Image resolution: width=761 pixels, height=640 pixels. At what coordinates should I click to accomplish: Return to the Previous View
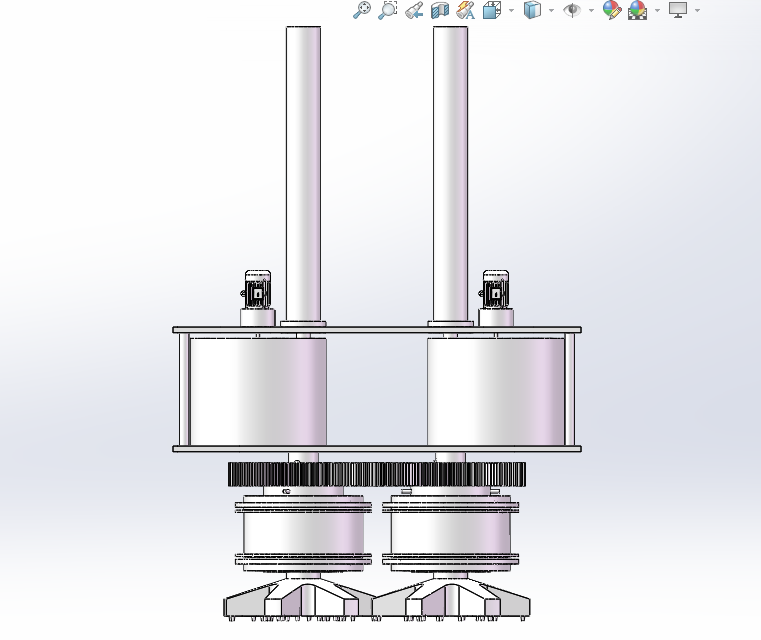pos(414,10)
